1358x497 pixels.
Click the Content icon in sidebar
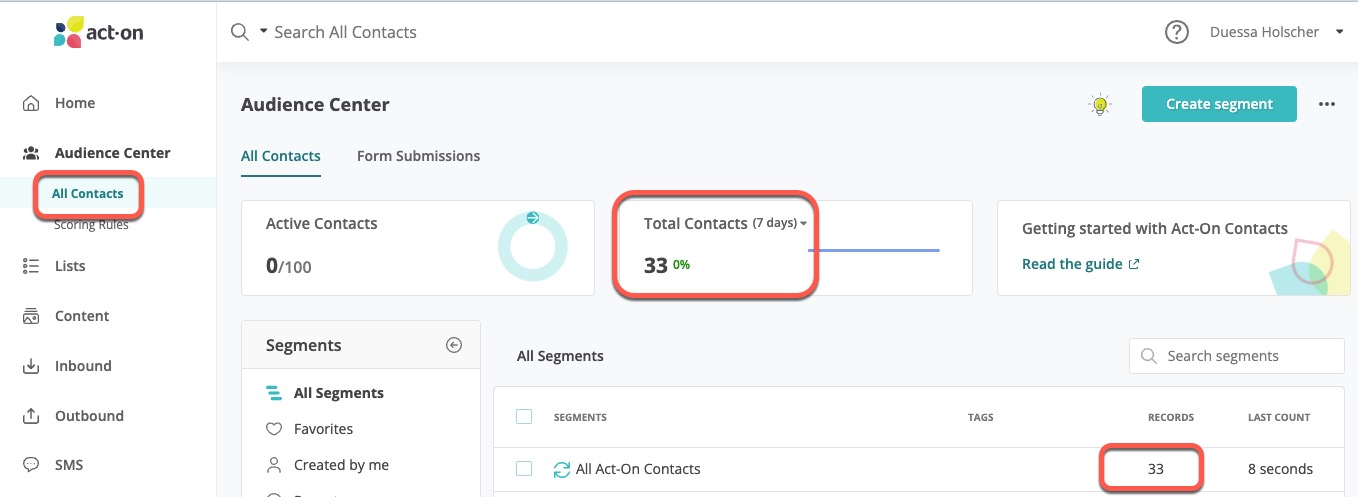32,316
